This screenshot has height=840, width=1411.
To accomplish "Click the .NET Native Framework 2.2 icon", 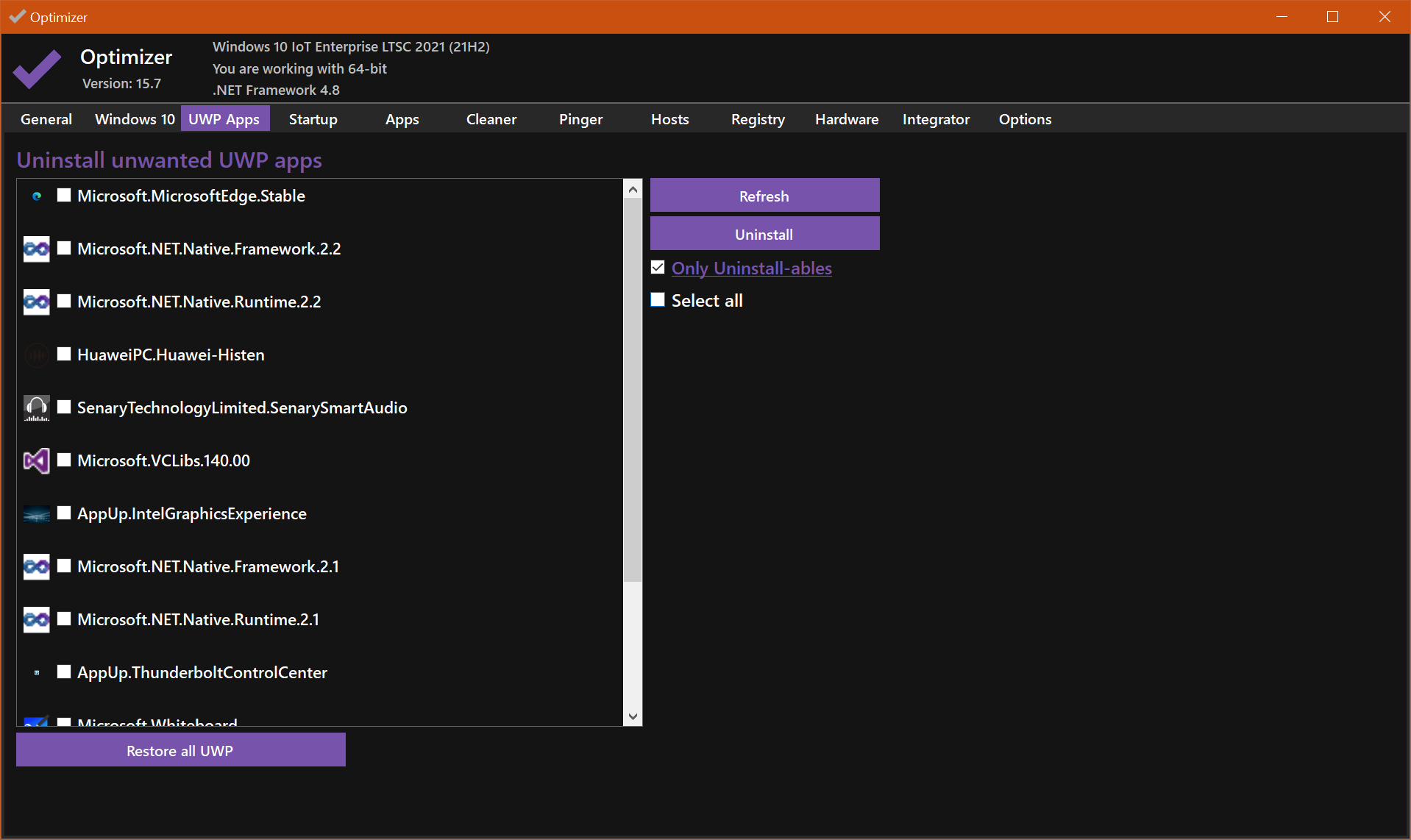I will tap(37, 249).
